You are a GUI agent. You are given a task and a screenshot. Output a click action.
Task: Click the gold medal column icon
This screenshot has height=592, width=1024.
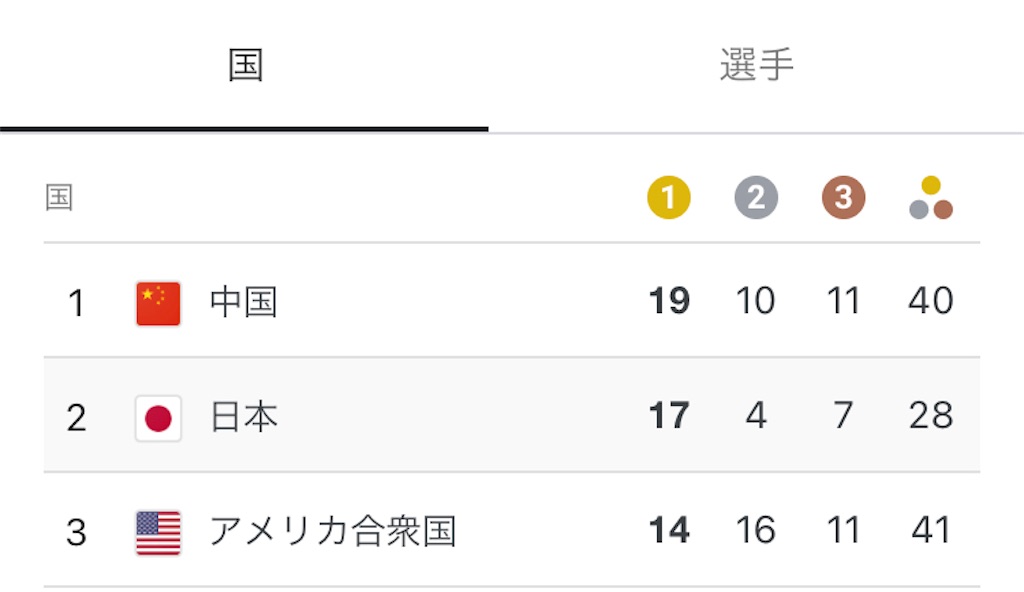(x=669, y=197)
